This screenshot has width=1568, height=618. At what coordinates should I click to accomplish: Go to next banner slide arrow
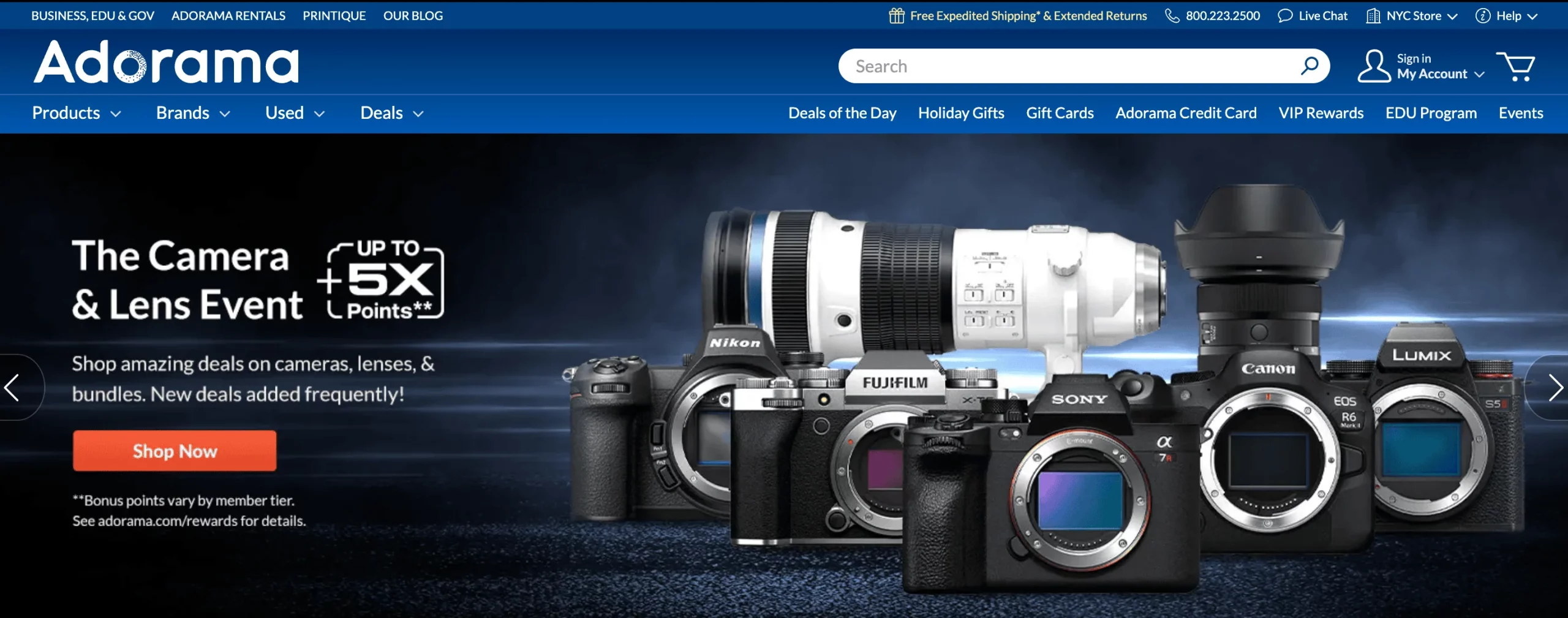1555,387
